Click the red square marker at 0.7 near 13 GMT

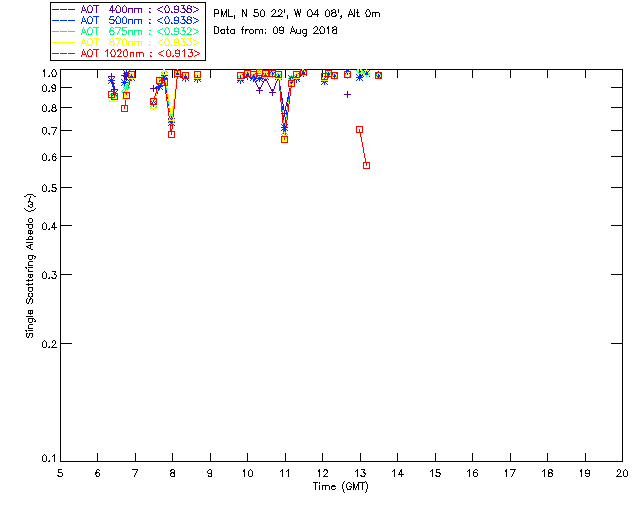pos(360,129)
